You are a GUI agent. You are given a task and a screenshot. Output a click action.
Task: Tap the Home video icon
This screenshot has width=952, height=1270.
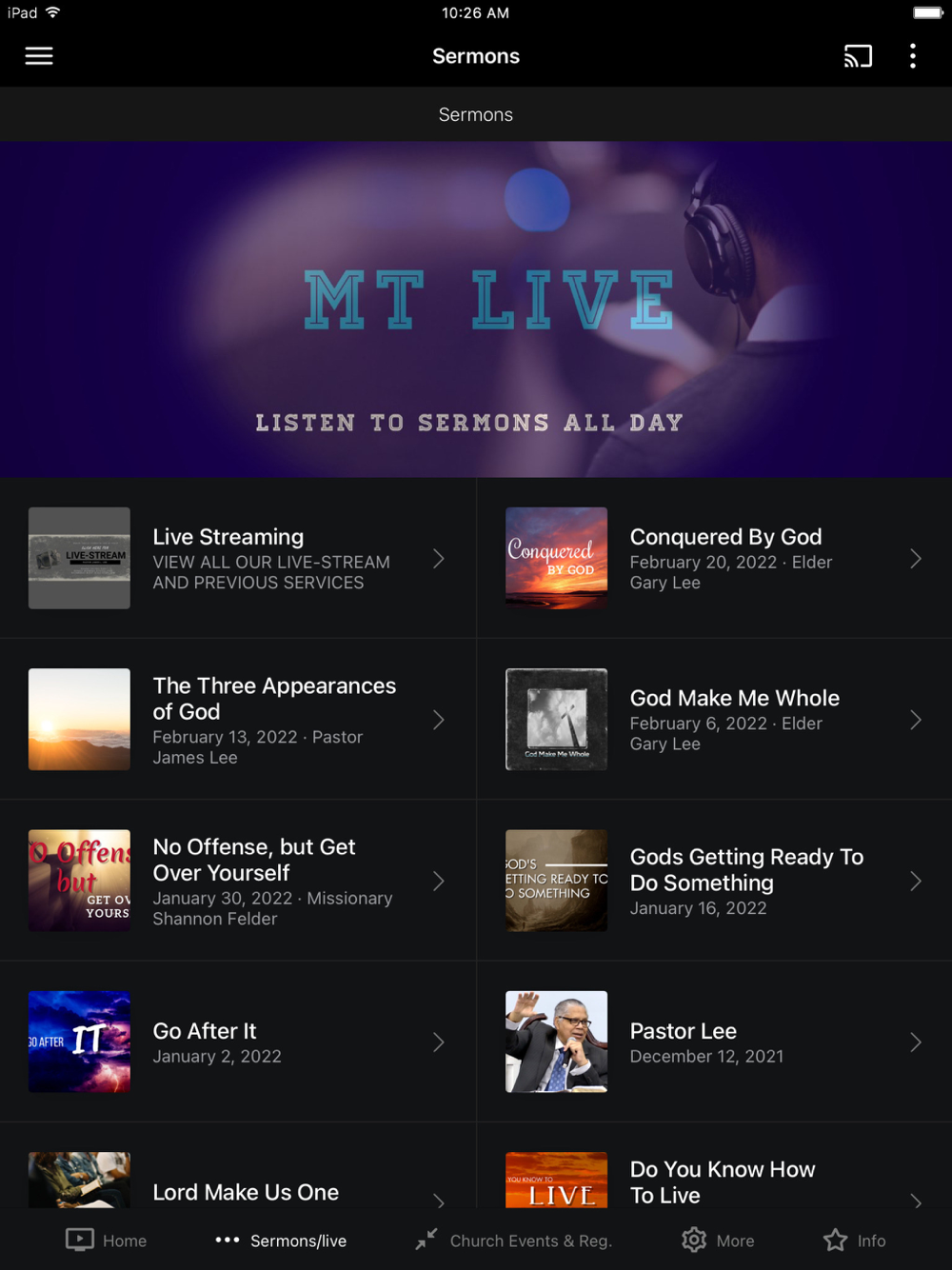(x=80, y=1240)
